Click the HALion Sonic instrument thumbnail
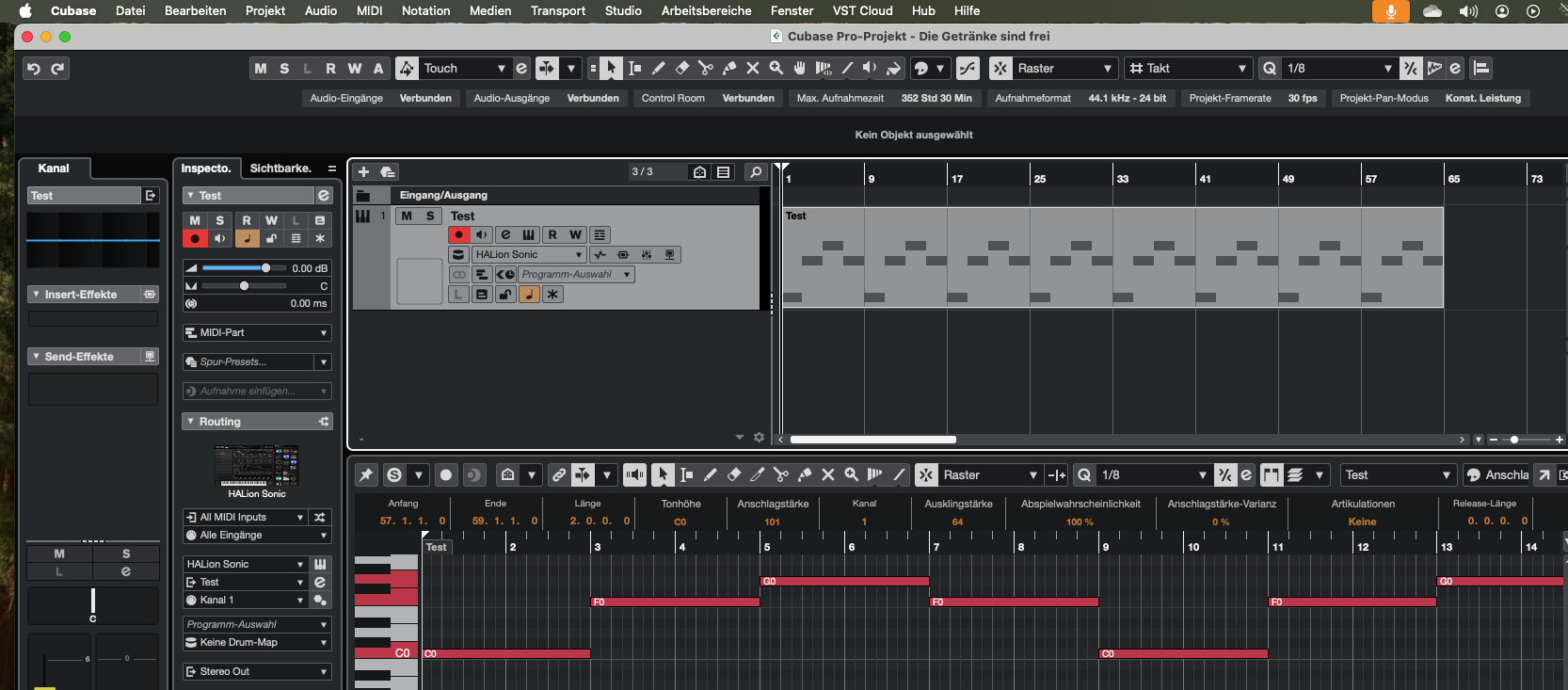The image size is (1568, 690). [257, 464]
